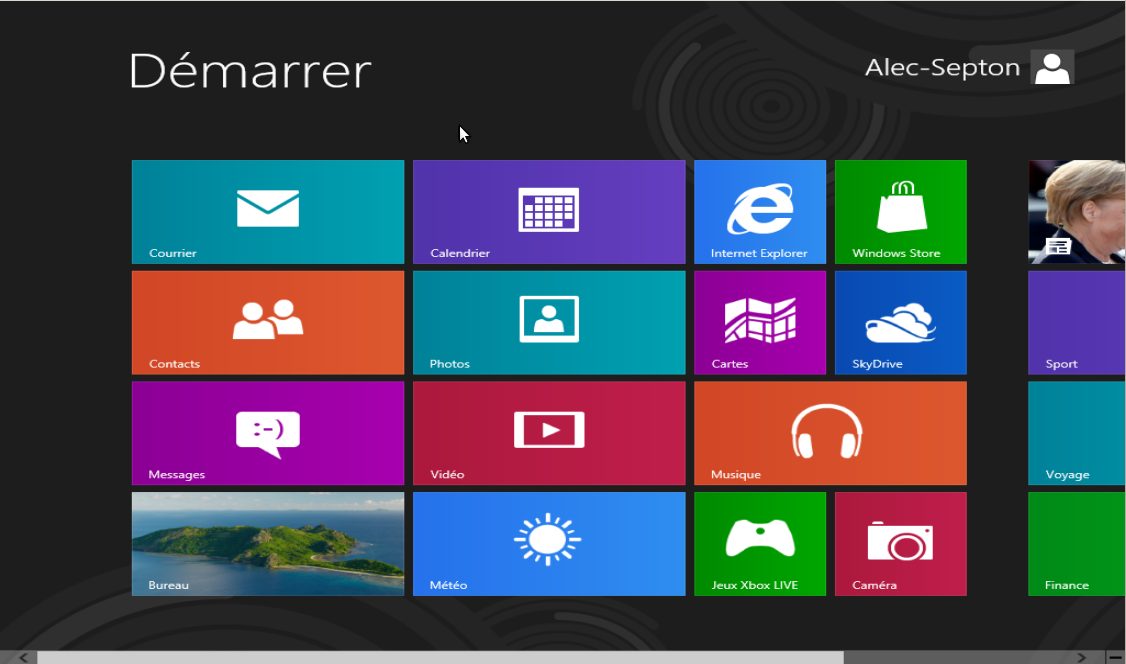Browse pictures in Photos
1126x664 pixels.
548,322
